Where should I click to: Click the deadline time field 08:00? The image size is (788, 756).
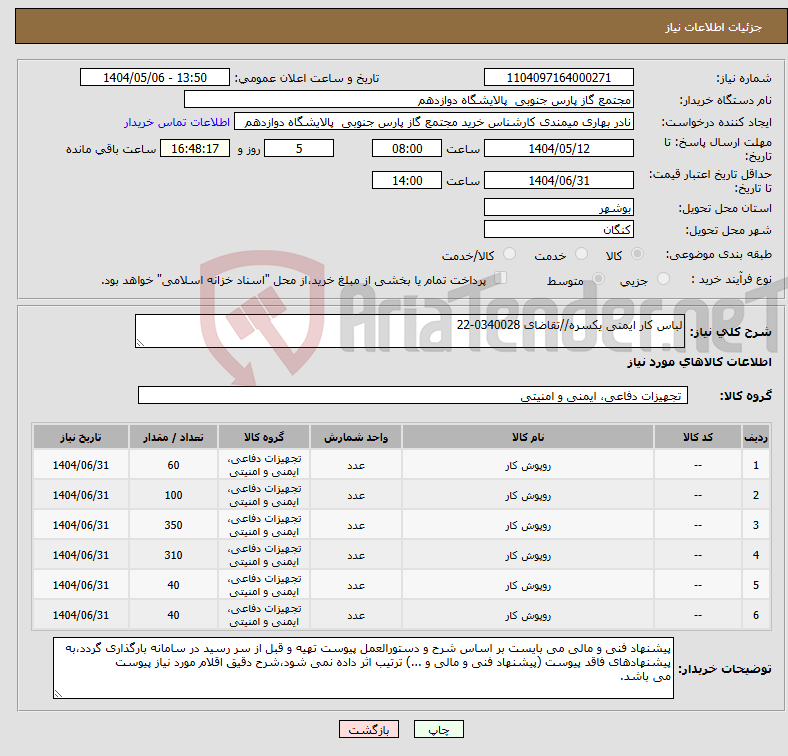(407, 149)
